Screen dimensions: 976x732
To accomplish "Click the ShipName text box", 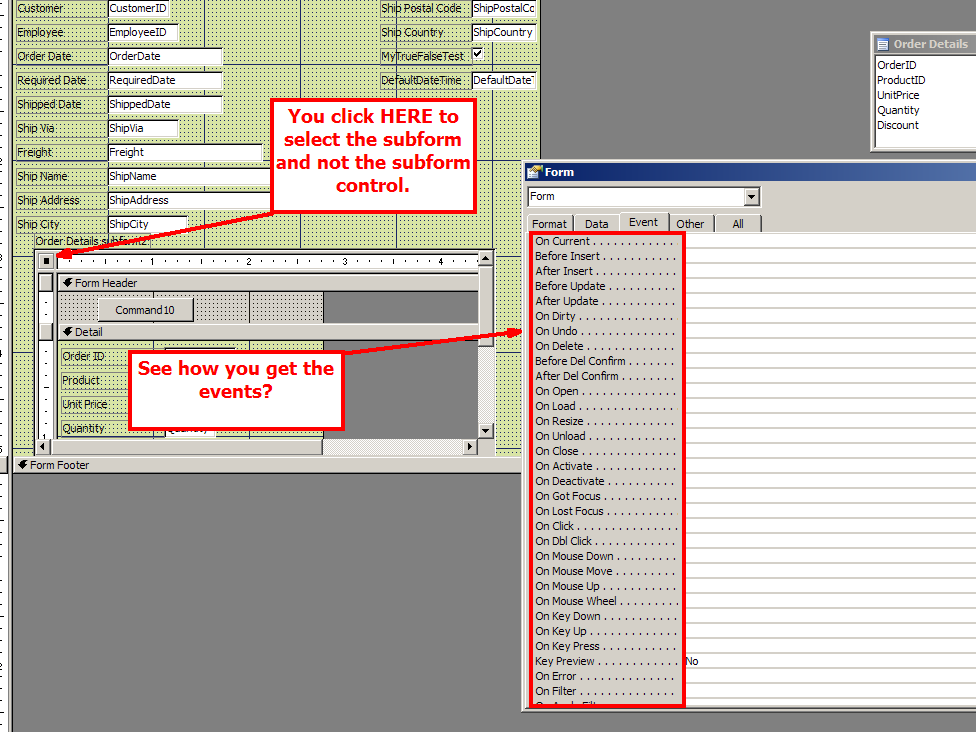I will coord(189,176).
